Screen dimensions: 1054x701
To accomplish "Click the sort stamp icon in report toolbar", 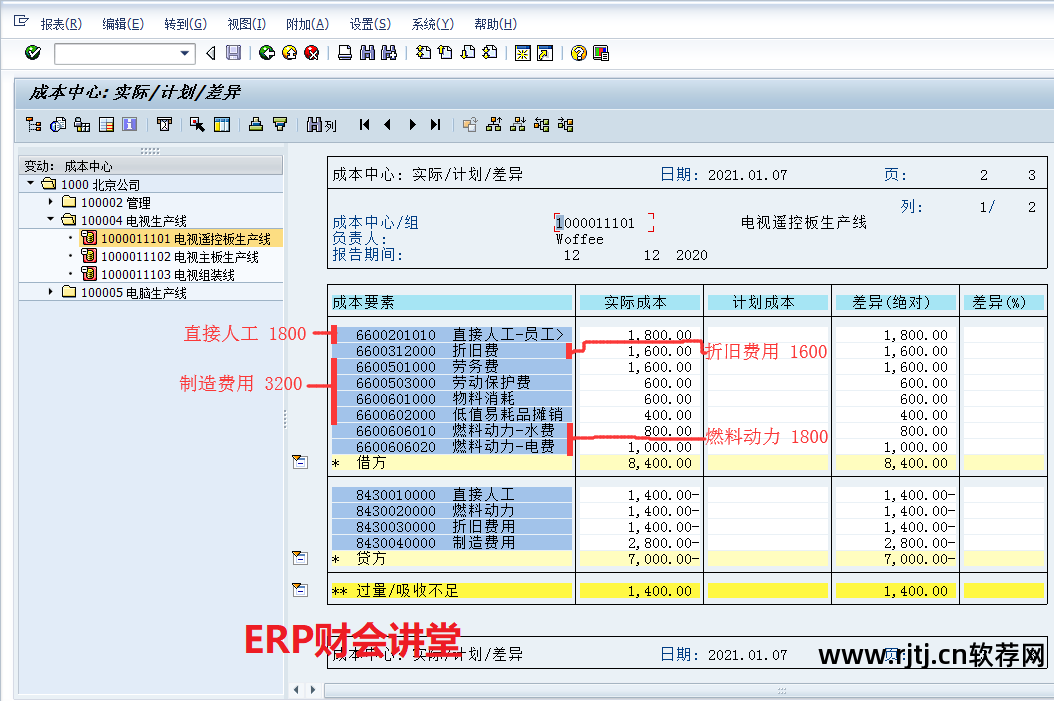I will coord(256,124).
